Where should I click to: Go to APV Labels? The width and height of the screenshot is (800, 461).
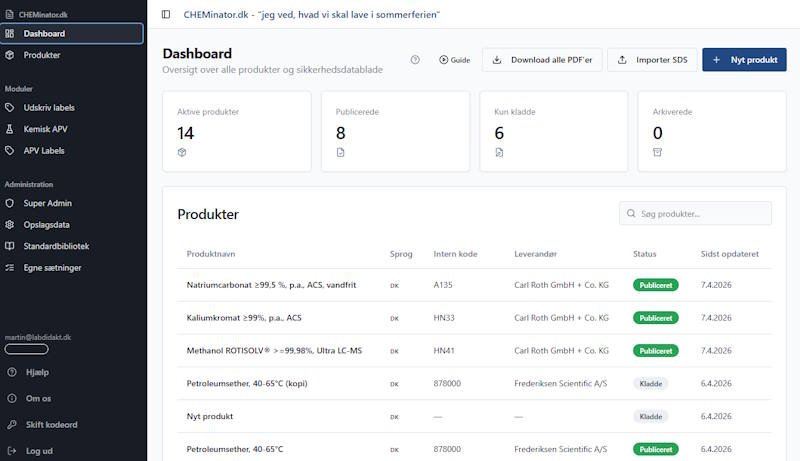[x=44, y=151]
